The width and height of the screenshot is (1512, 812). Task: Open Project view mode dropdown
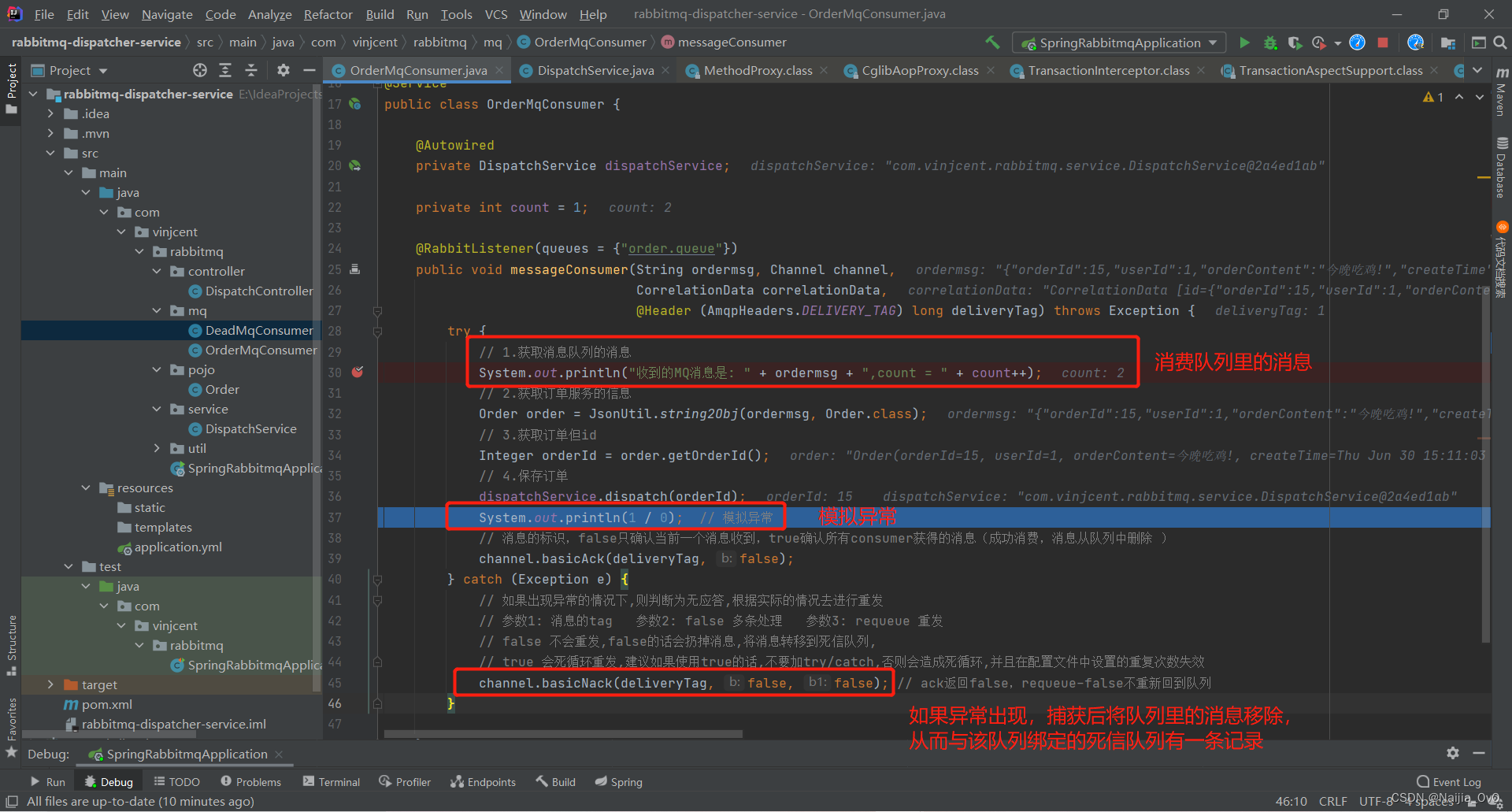pyautogui.click(x=69, y=70)
